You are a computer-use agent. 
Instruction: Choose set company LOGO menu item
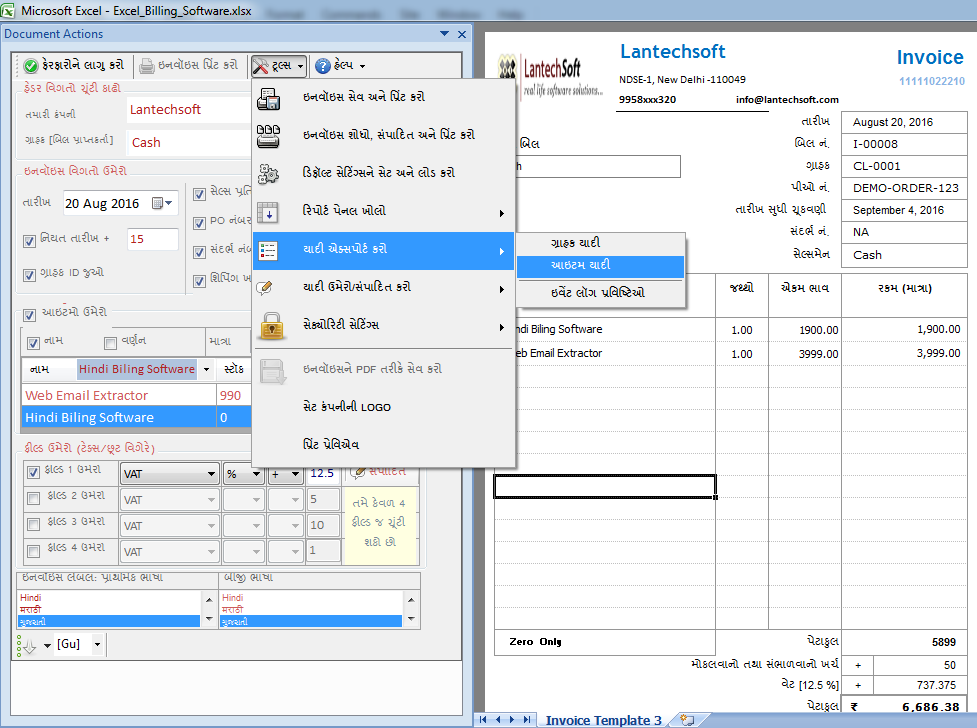347,407
